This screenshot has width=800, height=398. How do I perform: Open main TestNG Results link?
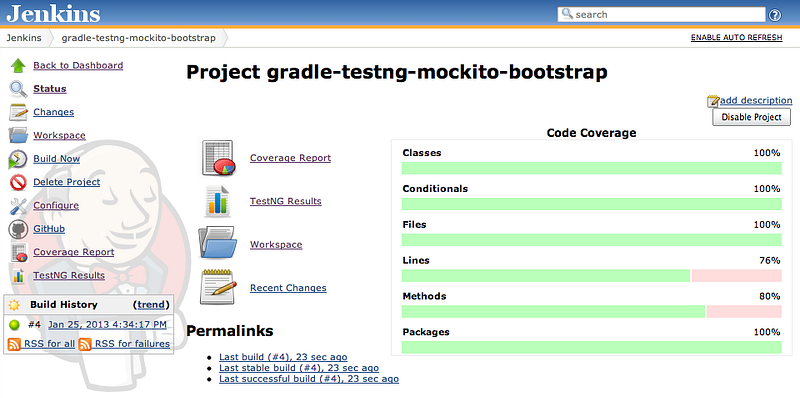286,201
